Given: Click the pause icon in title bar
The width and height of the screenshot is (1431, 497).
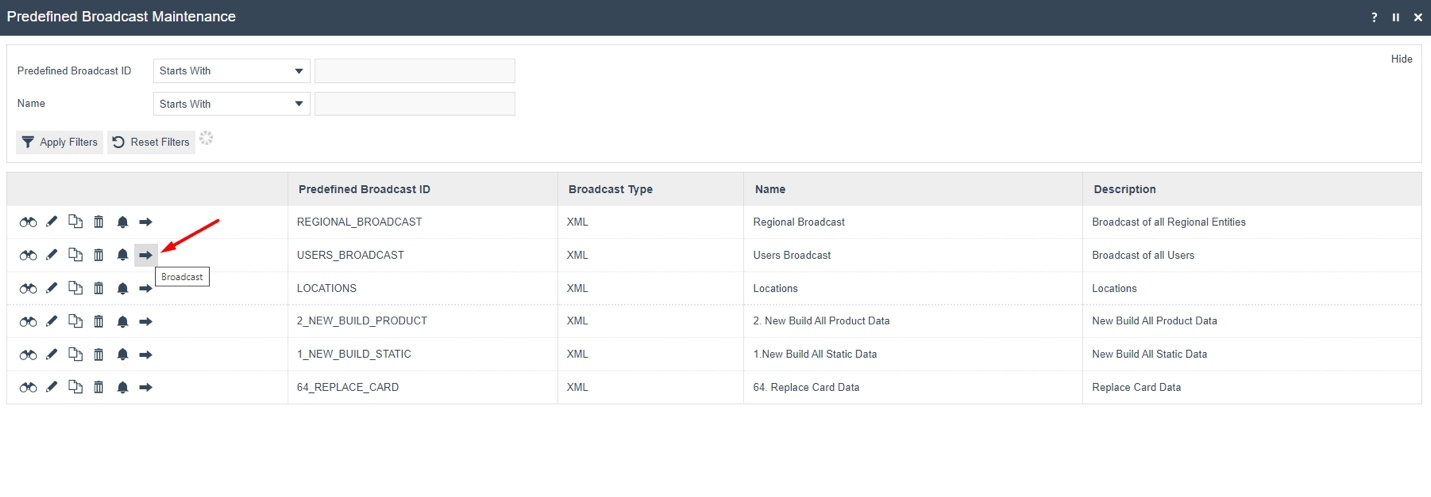Looking at the screenshot, I should pyautogui.click(x=1396, y=17).
